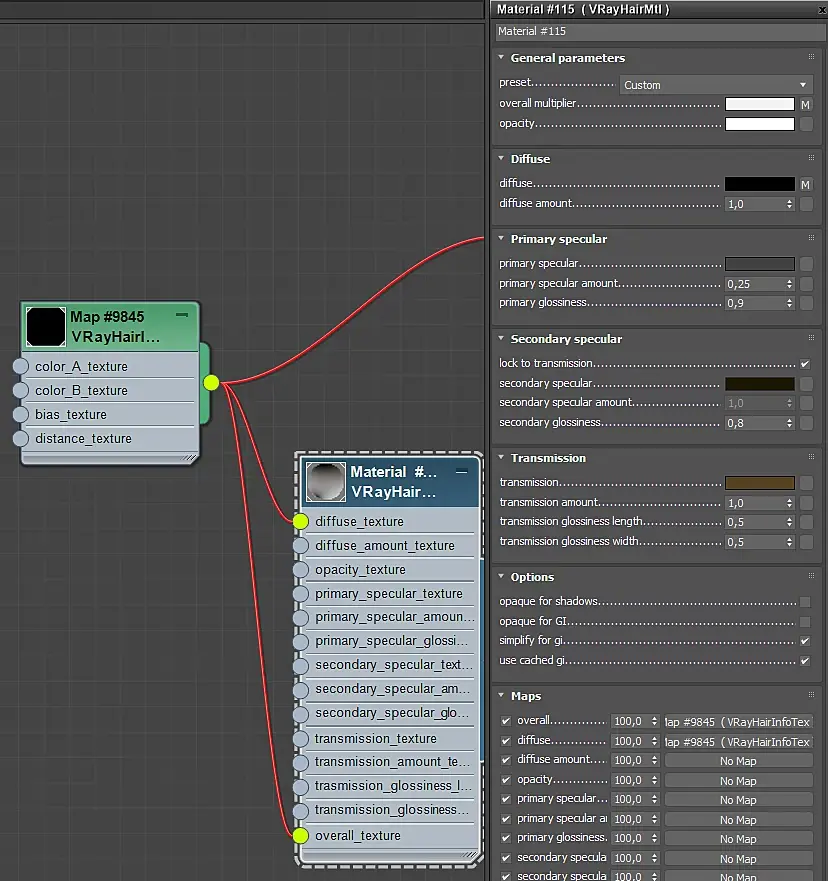Image resolution: width=828 pixels, height=881 pixels.
Task: Open the secondary specular color swatch
Action: click(x=759, y=384)
